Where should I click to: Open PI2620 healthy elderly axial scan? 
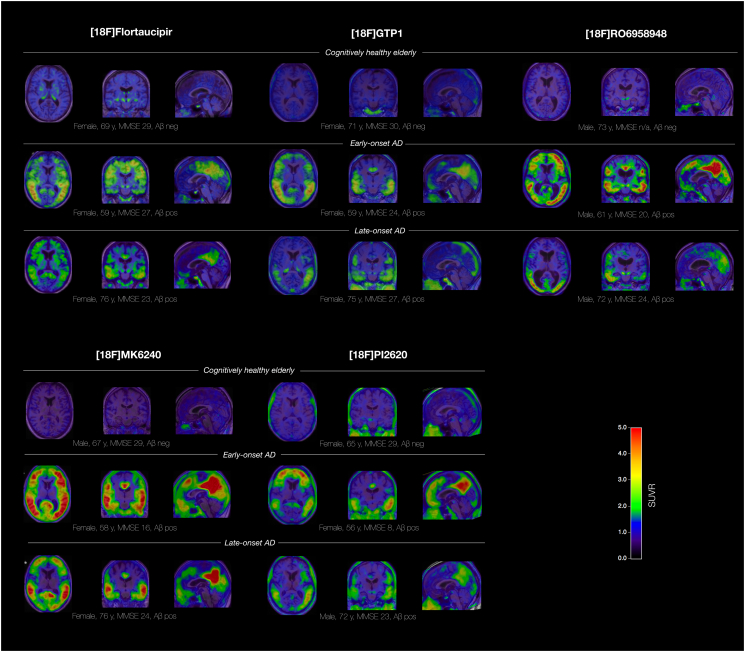[x=293, y=412]
